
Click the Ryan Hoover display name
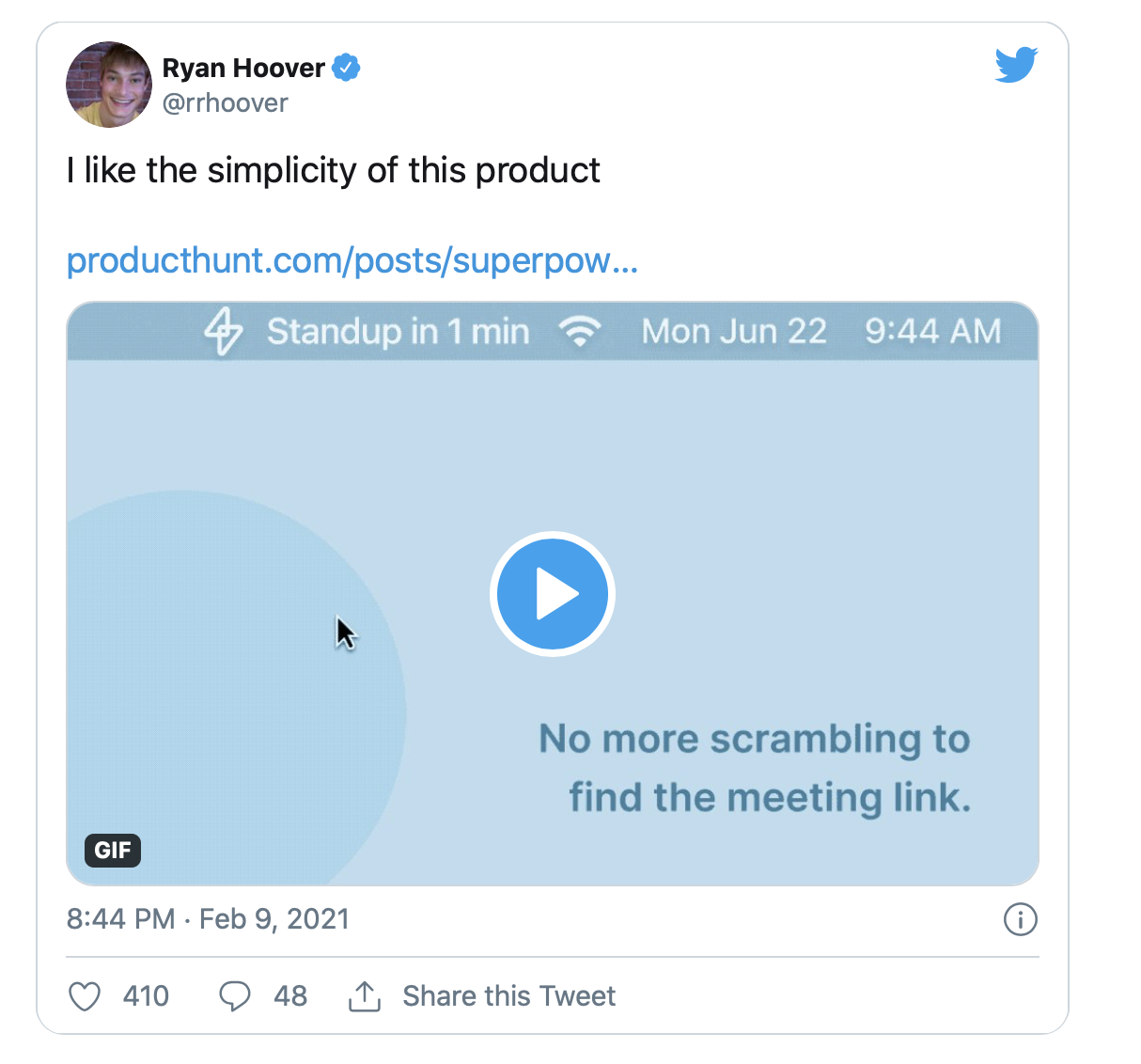click(x=243, y=68)
